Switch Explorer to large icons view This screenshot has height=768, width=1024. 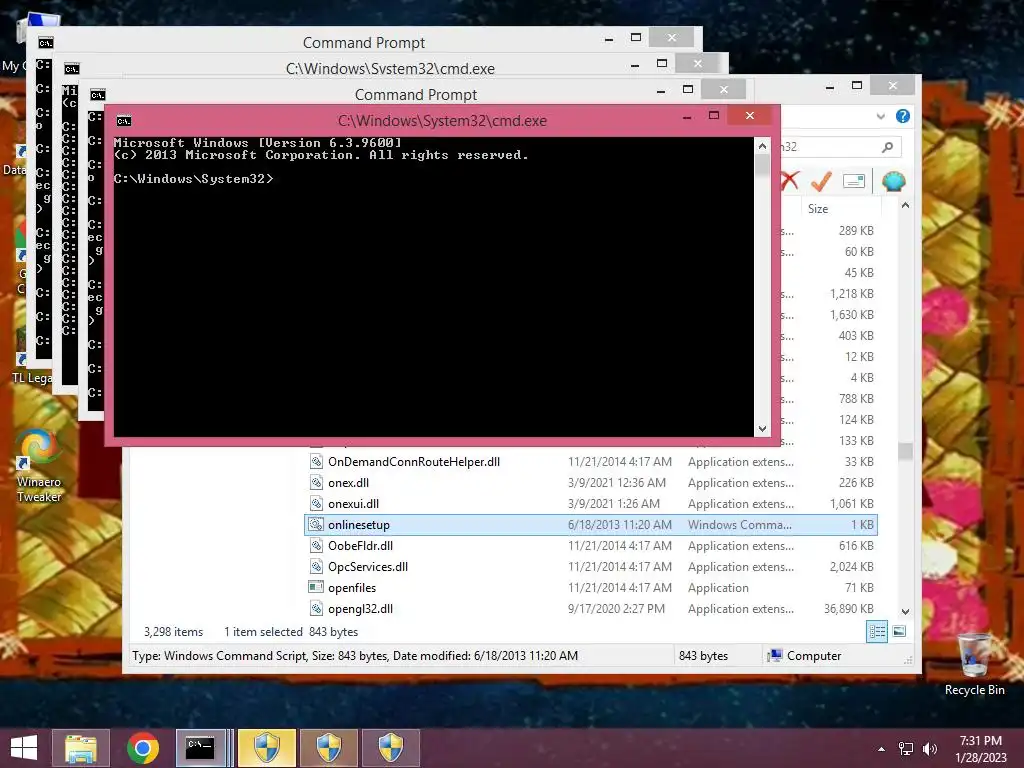coord(899,632)
